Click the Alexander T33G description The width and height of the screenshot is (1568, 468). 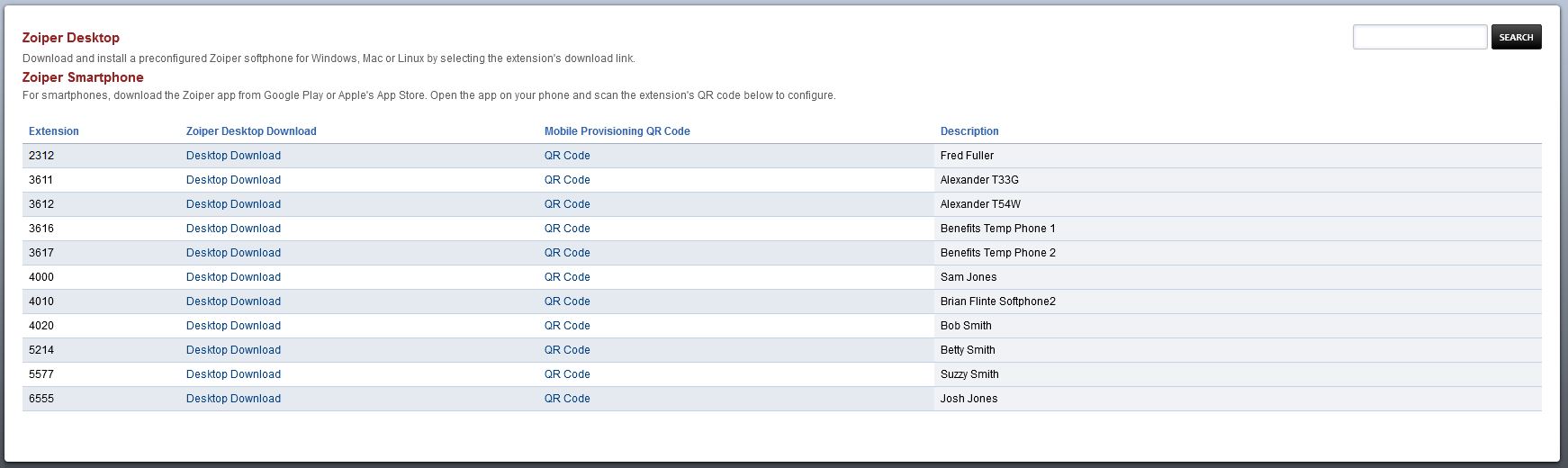tap(979, 180)
